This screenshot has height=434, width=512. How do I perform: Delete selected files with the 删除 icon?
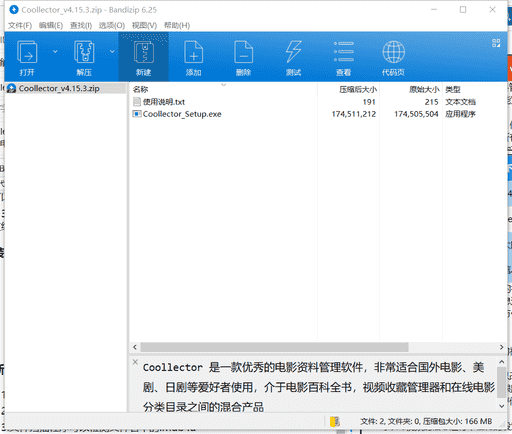243,57
